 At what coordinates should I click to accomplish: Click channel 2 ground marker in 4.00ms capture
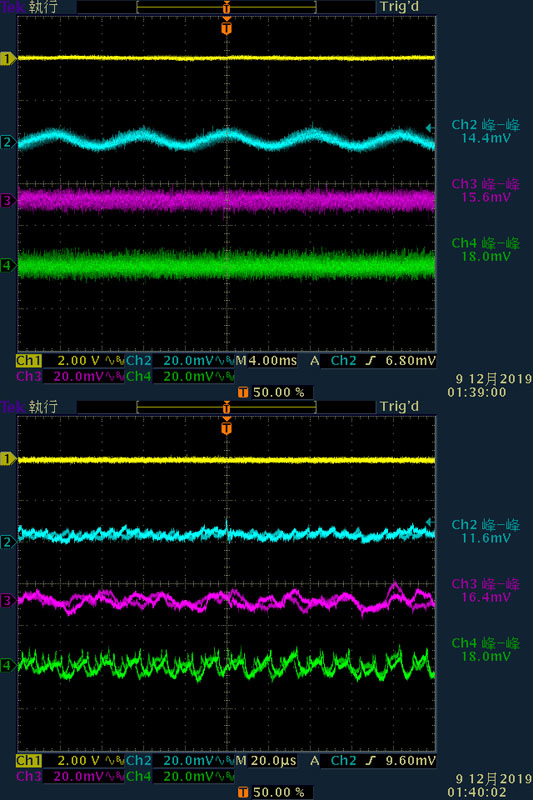(x=7, y=142)
